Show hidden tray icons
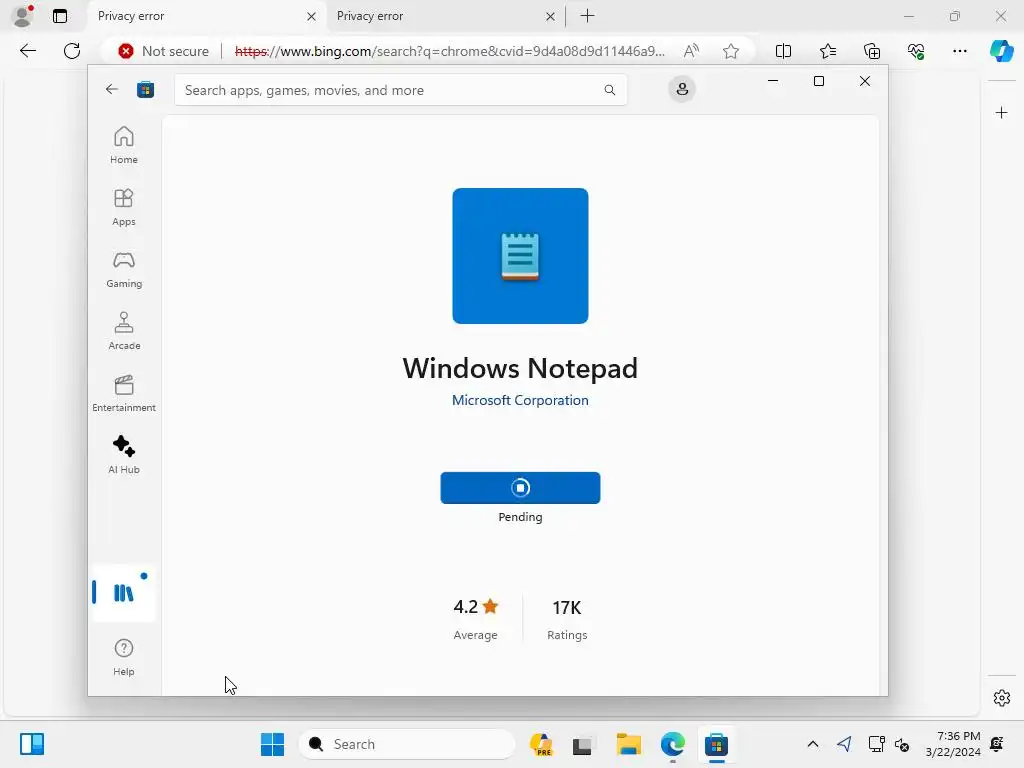Viewport: 1024px width, 768px height. 812,744
